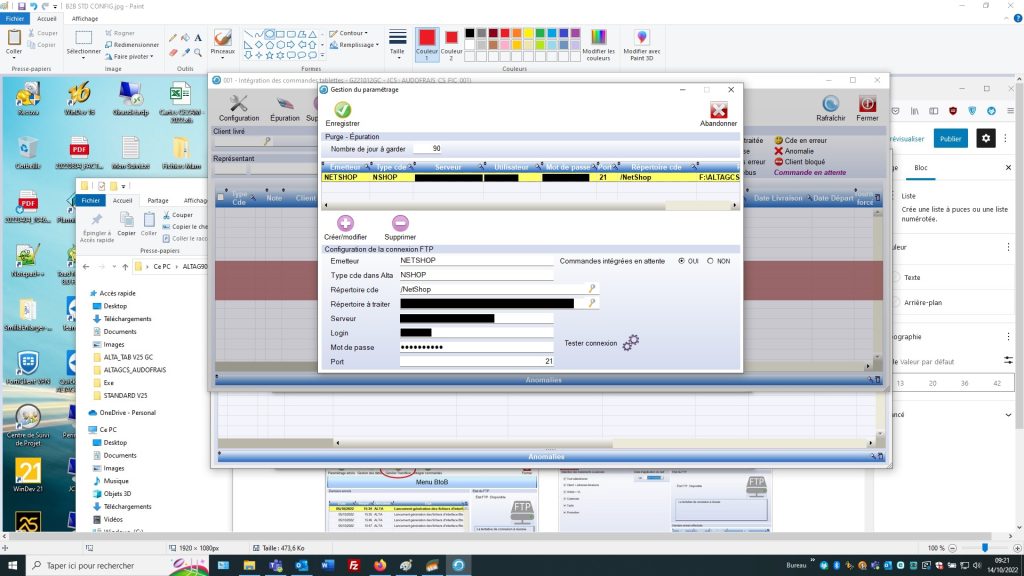Click the blue Publier button
Image resolution: width=1024 pixels, height=576 pixels.
tap(950, 139)
